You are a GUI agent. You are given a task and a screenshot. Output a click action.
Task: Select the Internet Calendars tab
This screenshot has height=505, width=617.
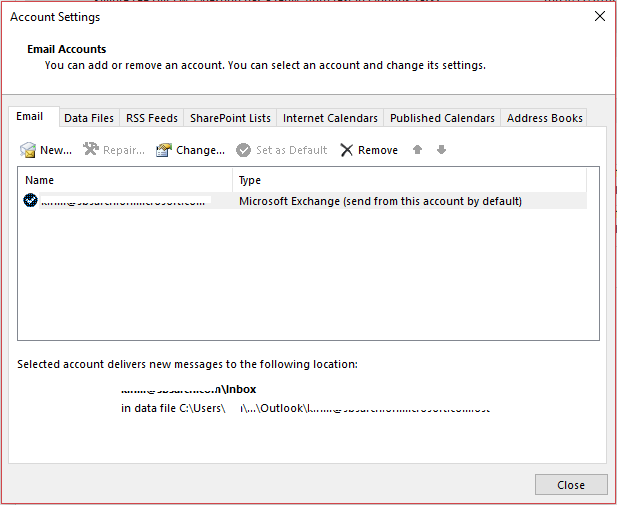(330, 118)
